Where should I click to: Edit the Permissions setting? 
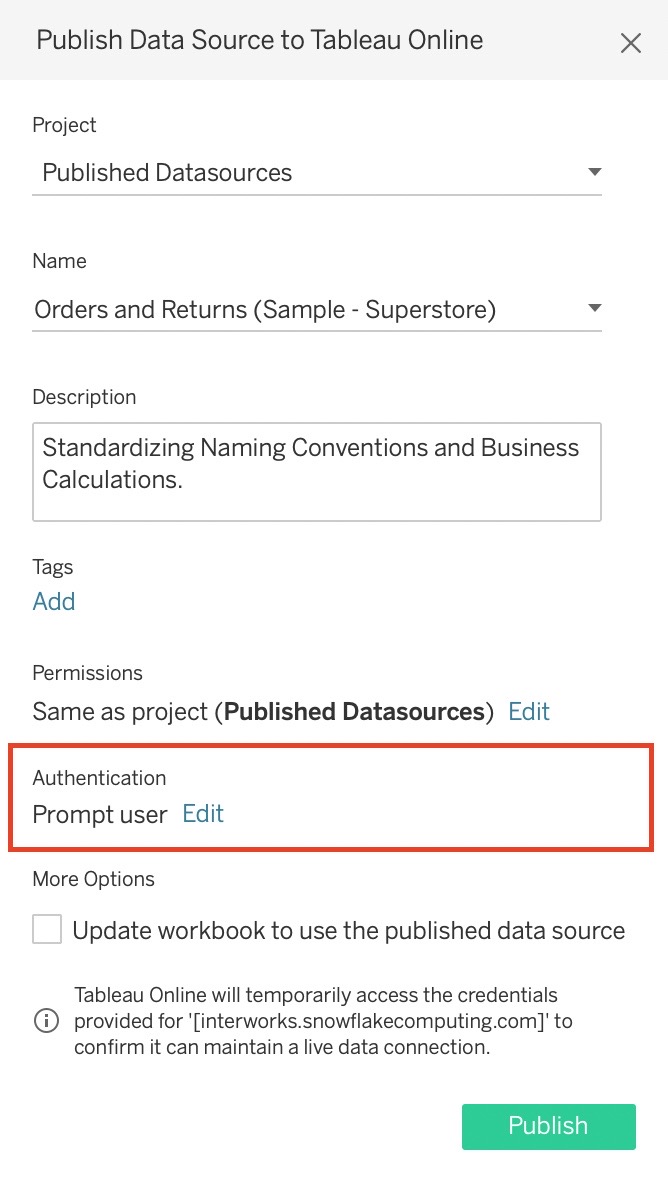click(528, 712)
